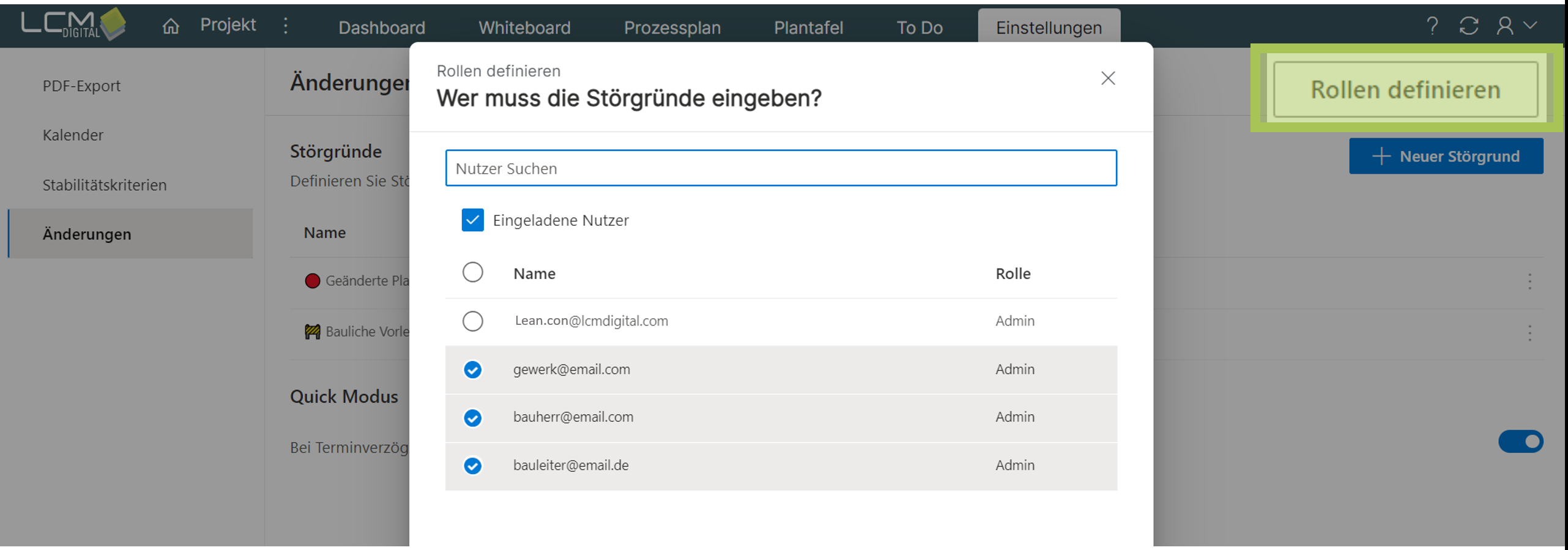Screen dimensions: 1568x550
Task: Click the LCM Digital logo
Action: (73, 24)
